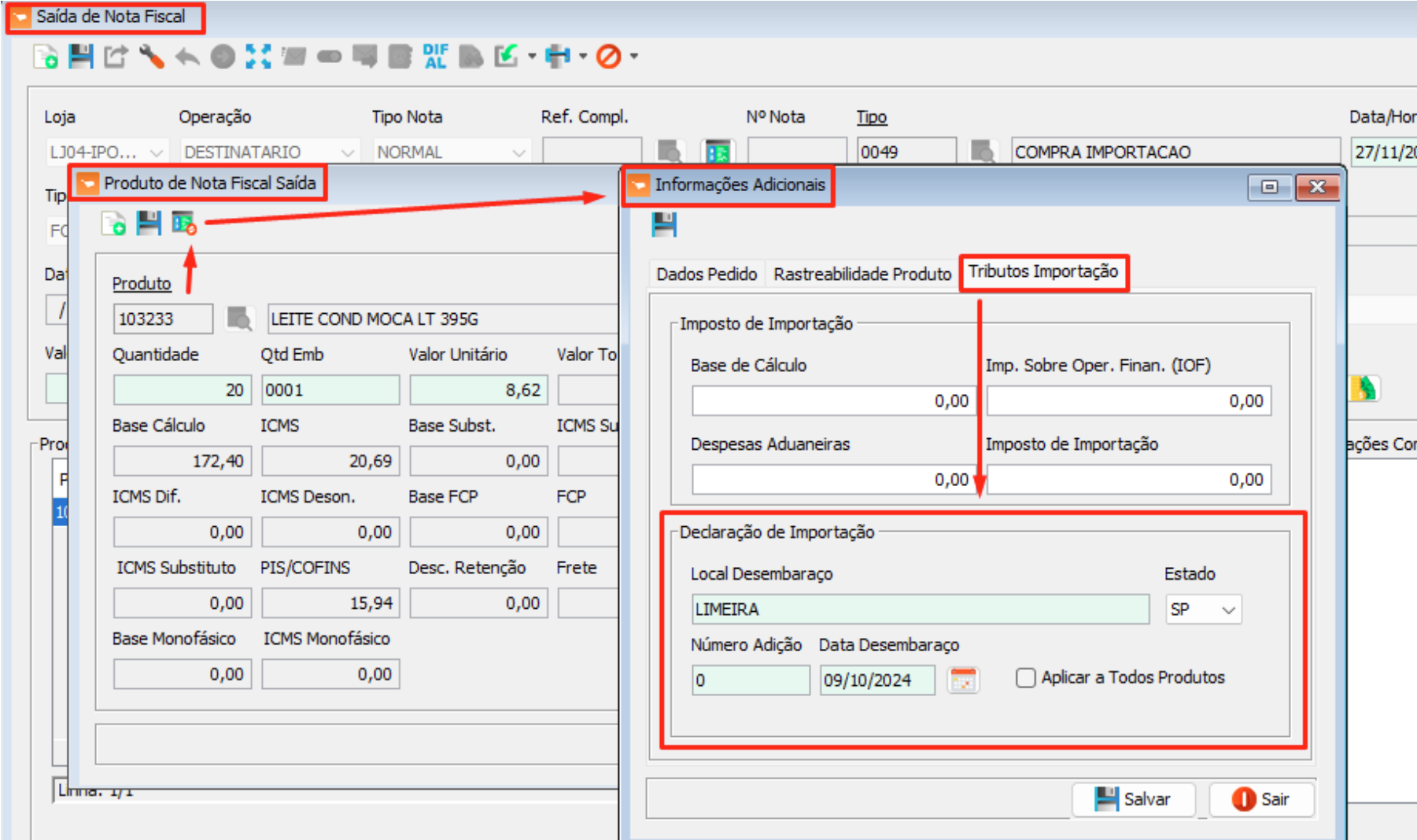1417x840 pixels.
Task: Switch to Dados Pedido tab
Action: point(706,274)
